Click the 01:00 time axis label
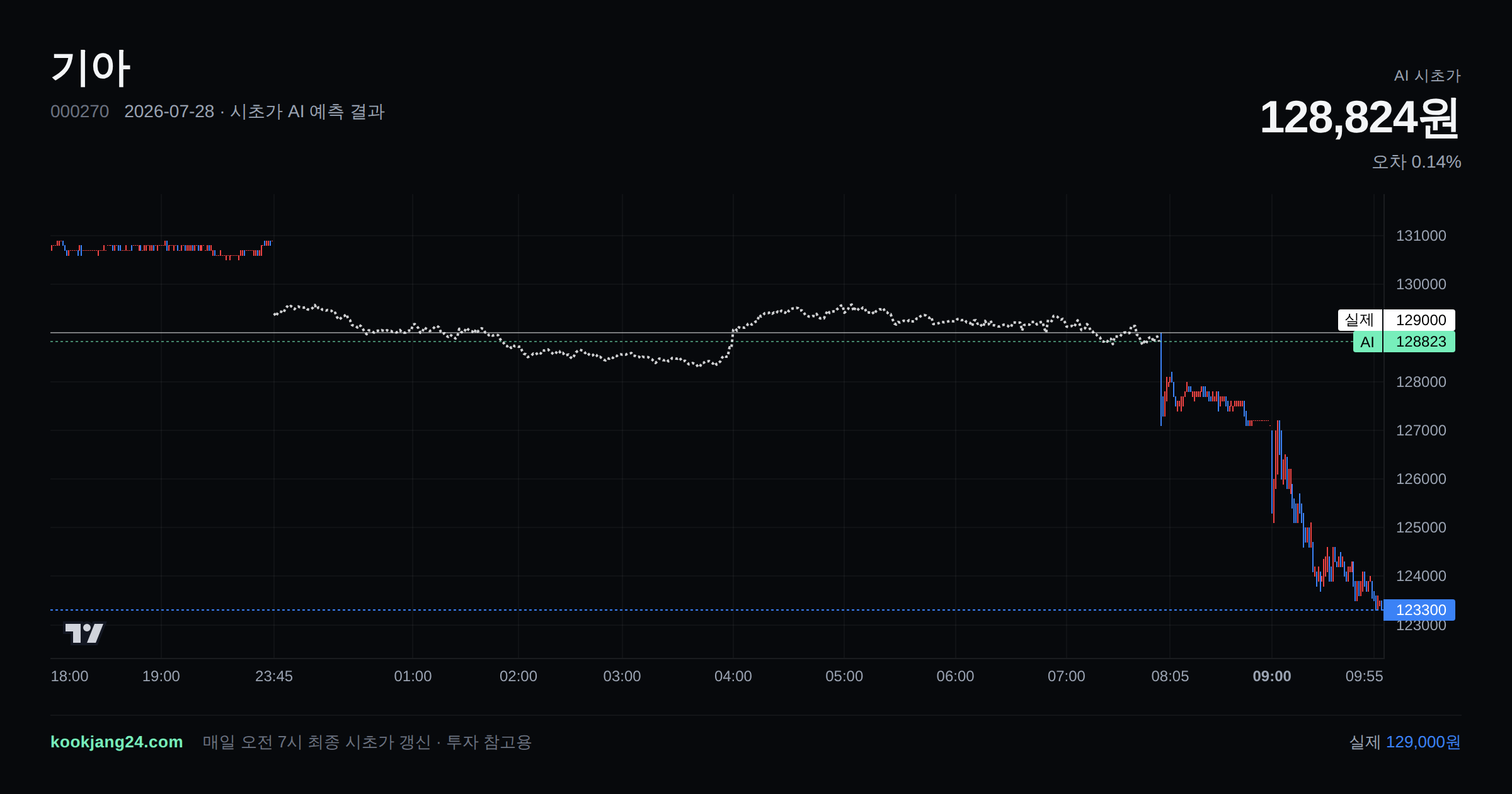 (x=413, y=676)
